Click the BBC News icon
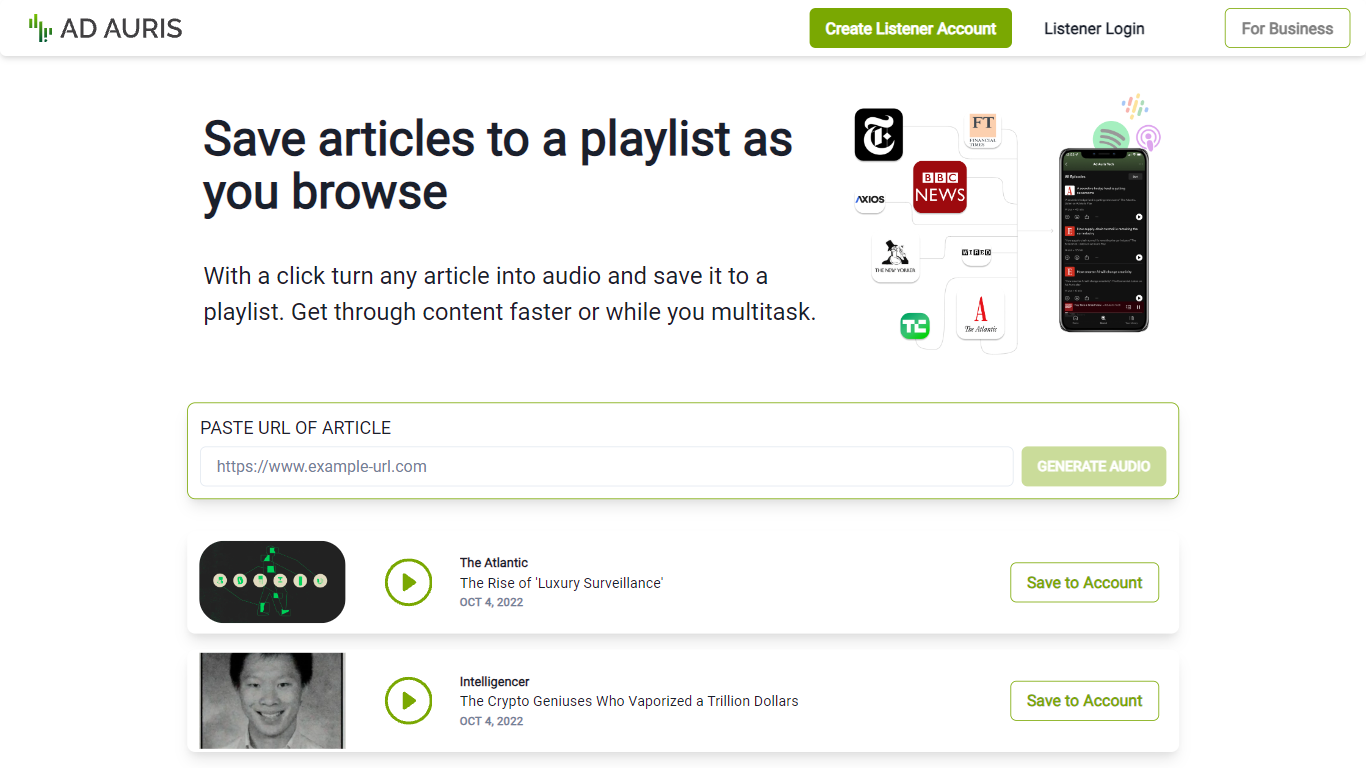Viewport: 1366px width, 768px height. 939,187
